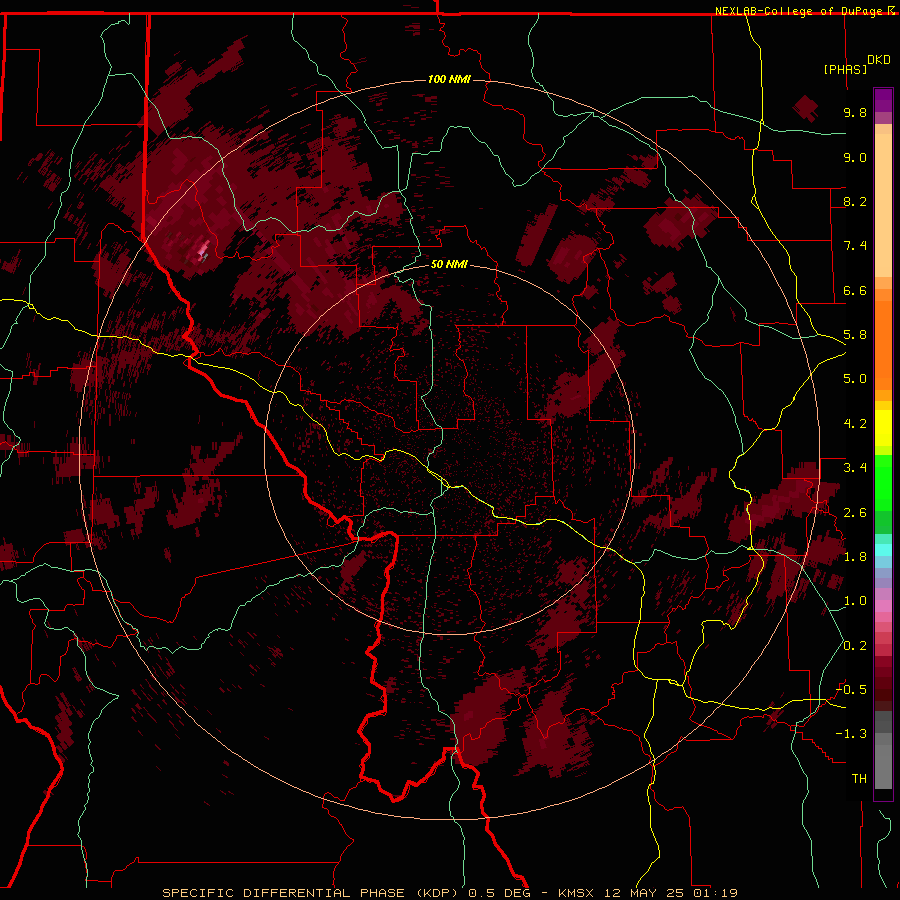Click the 3.4 legend value
Viewport: 900px width, 900px height.
[855, 468]
